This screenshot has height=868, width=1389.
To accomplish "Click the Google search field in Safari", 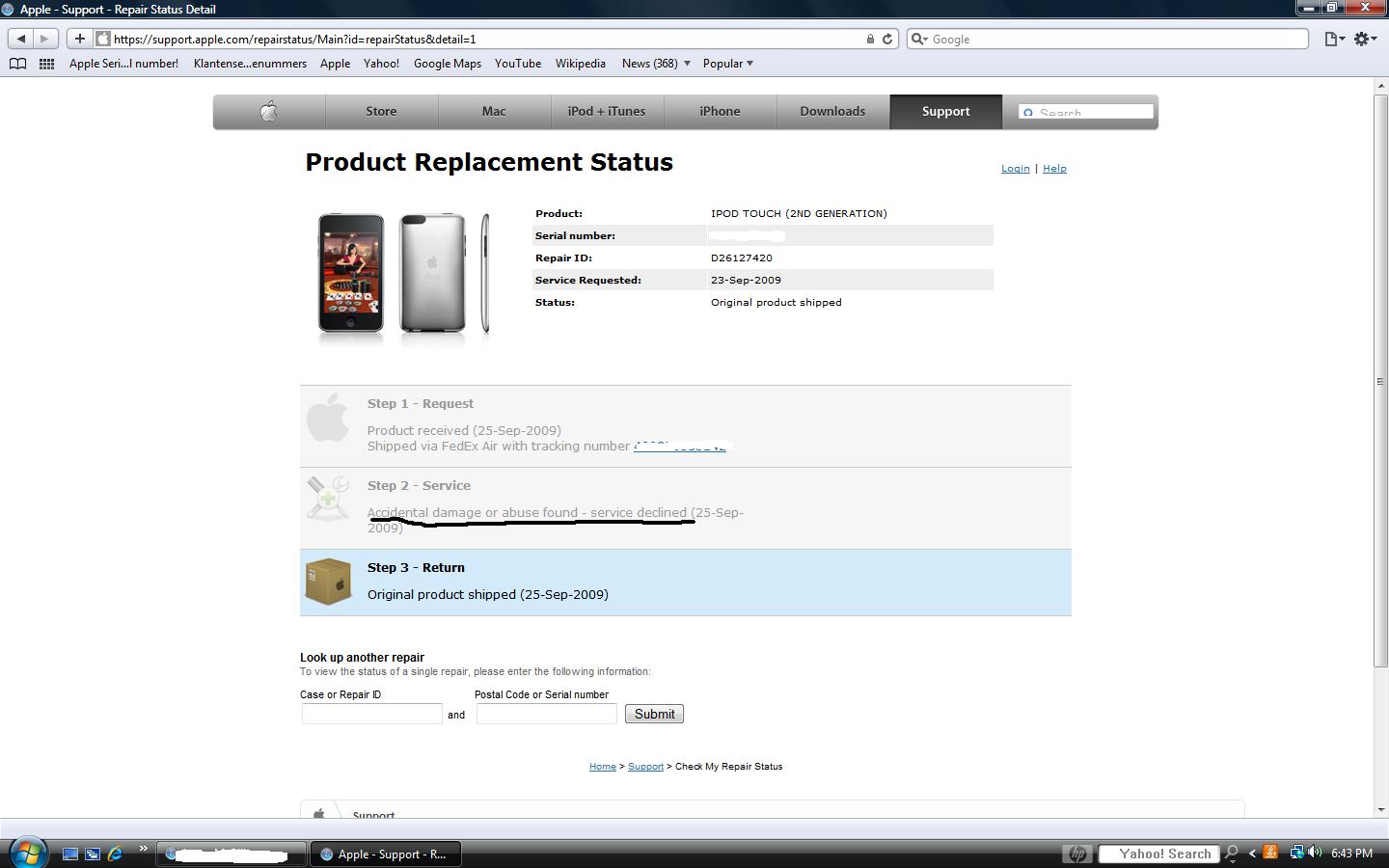I will (1107, 40).
